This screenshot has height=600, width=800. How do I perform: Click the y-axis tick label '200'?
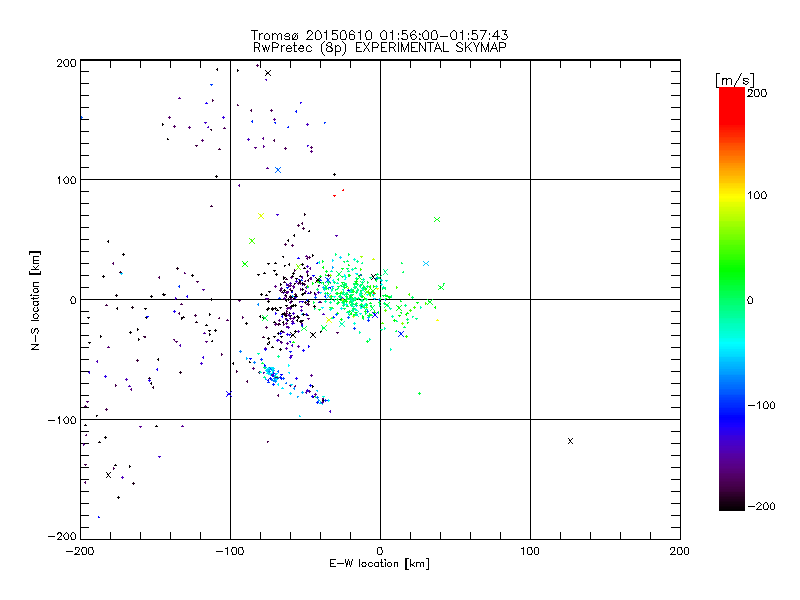pyautogui.click(x=66, y=63)
